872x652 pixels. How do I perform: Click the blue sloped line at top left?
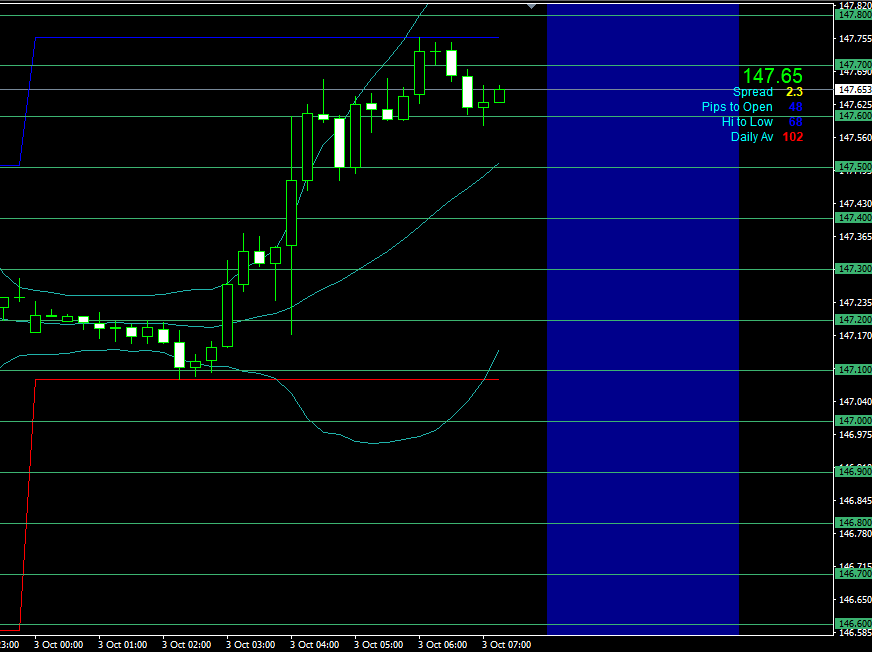tap(28, 100)
